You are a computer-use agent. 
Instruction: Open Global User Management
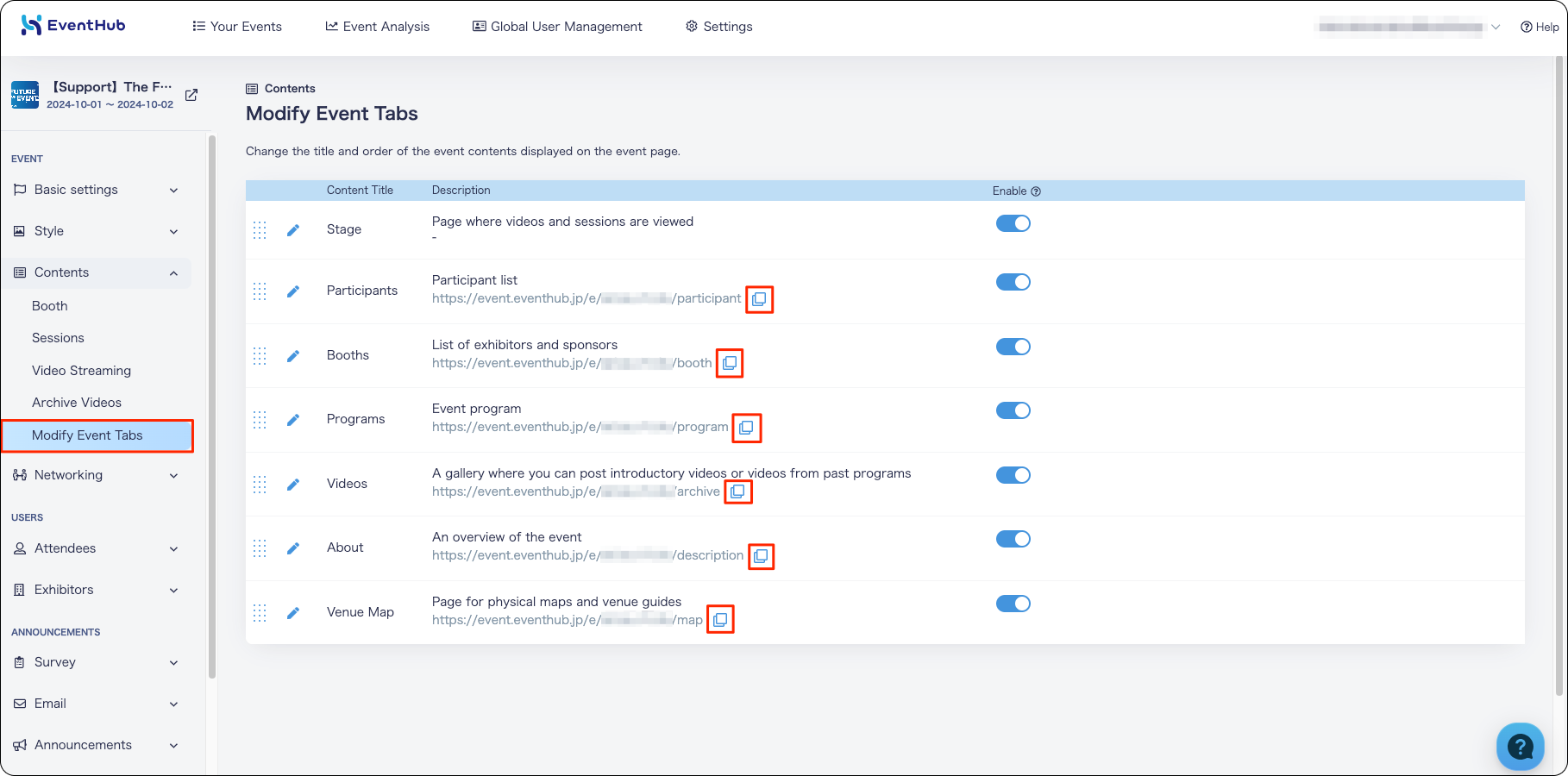(x=557, y=27)
